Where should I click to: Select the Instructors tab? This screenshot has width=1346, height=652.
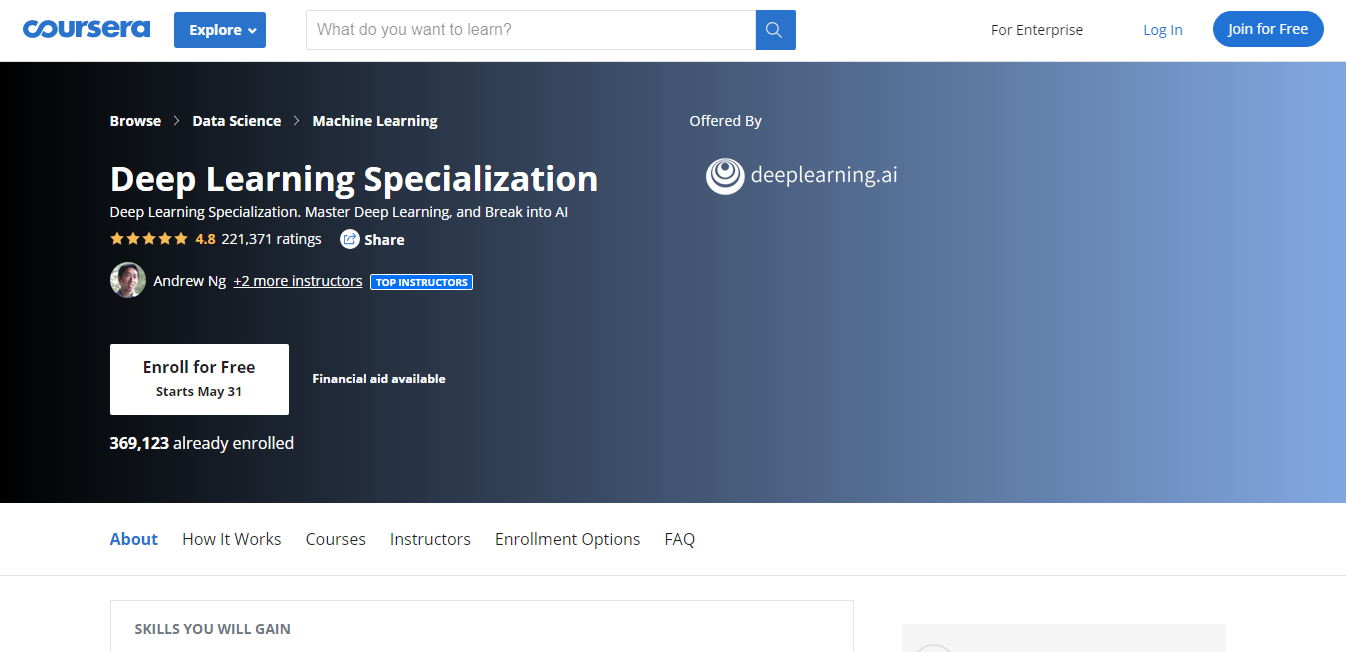(x=430, y=539)
